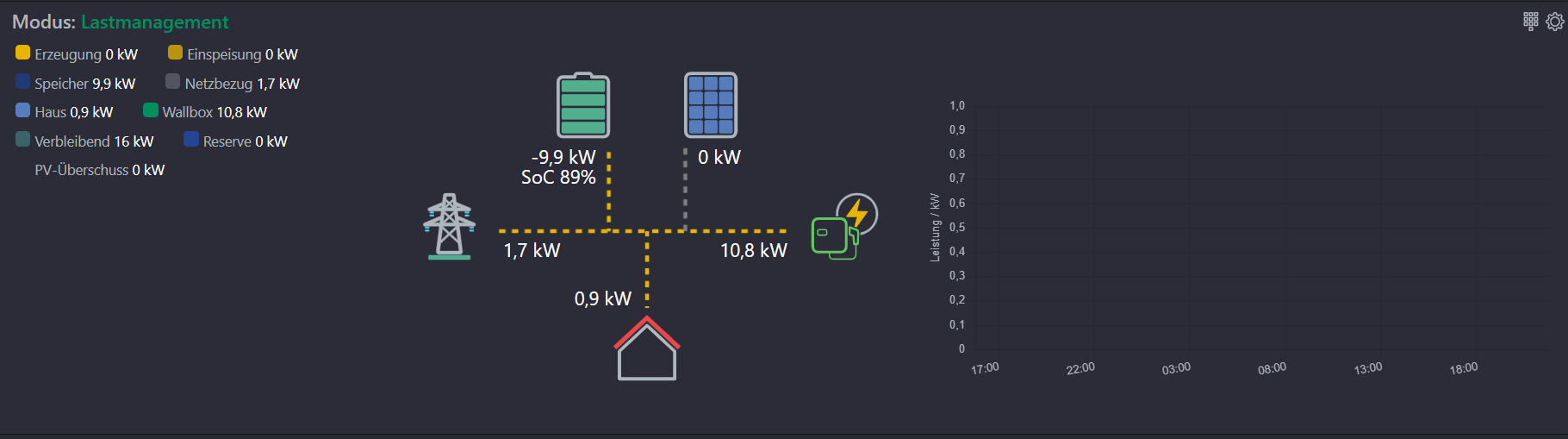
Task: Click the house consumption icon
Action: point(647,349)
